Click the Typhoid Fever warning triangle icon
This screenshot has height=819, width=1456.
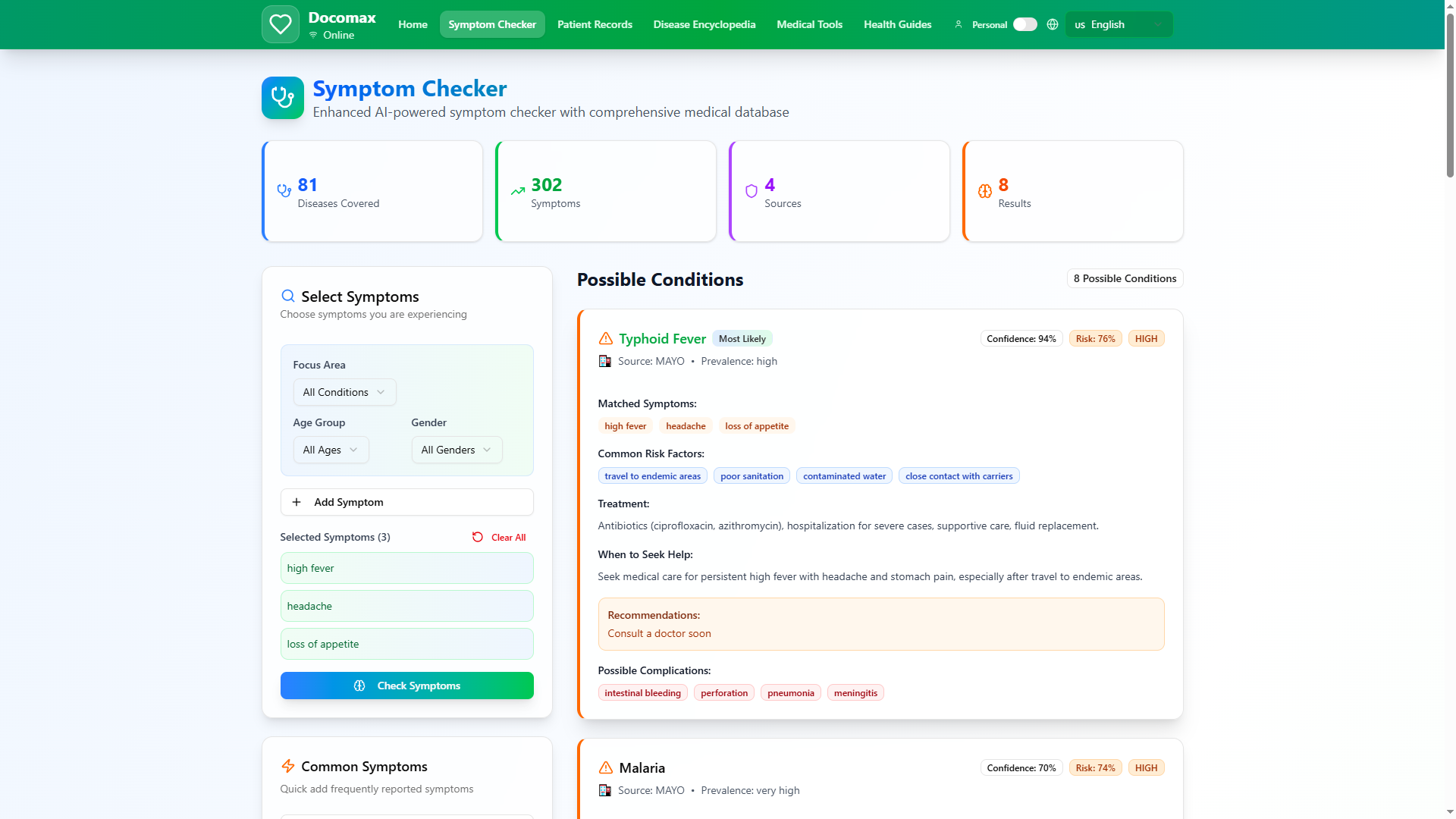tap(605, 339)
